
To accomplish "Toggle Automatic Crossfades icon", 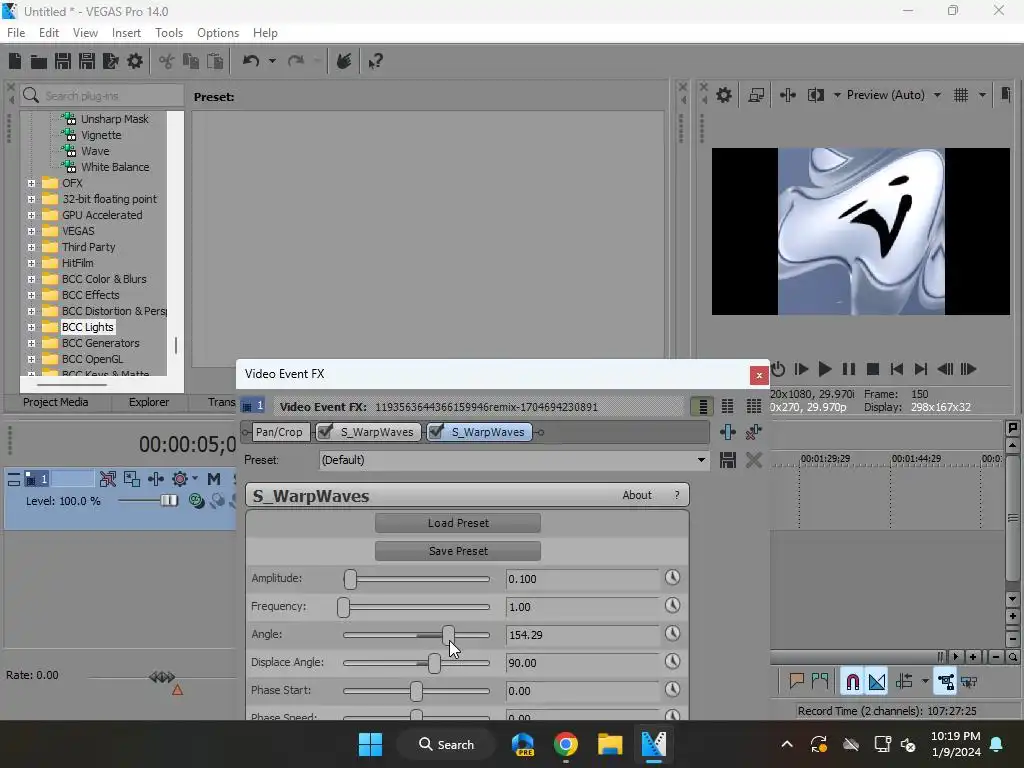I will point(877,682).
